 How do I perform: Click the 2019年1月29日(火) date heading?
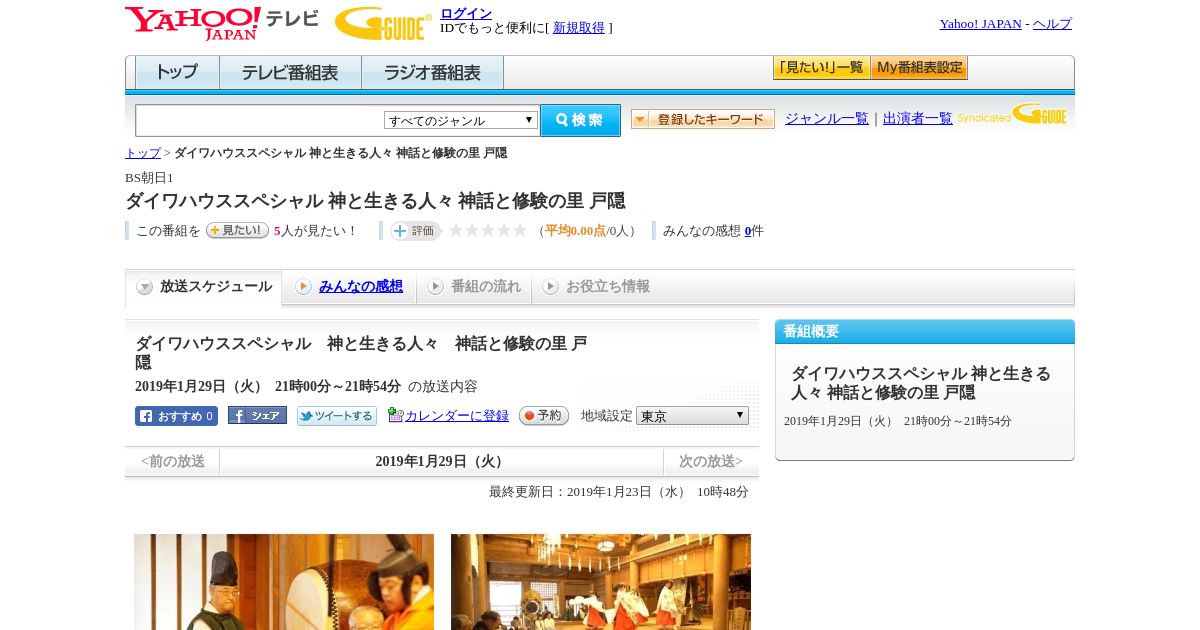441,462
